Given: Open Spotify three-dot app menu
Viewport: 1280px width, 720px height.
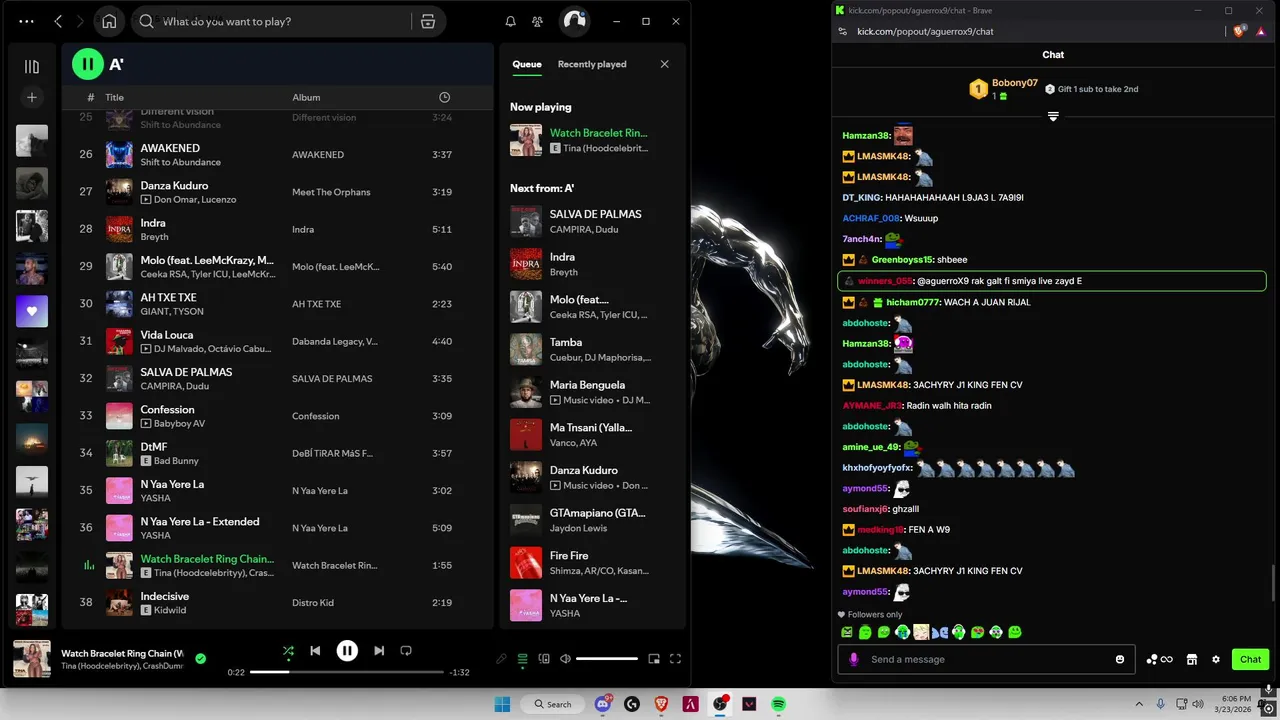Looking at the screenshot, I should click(26, 21).
